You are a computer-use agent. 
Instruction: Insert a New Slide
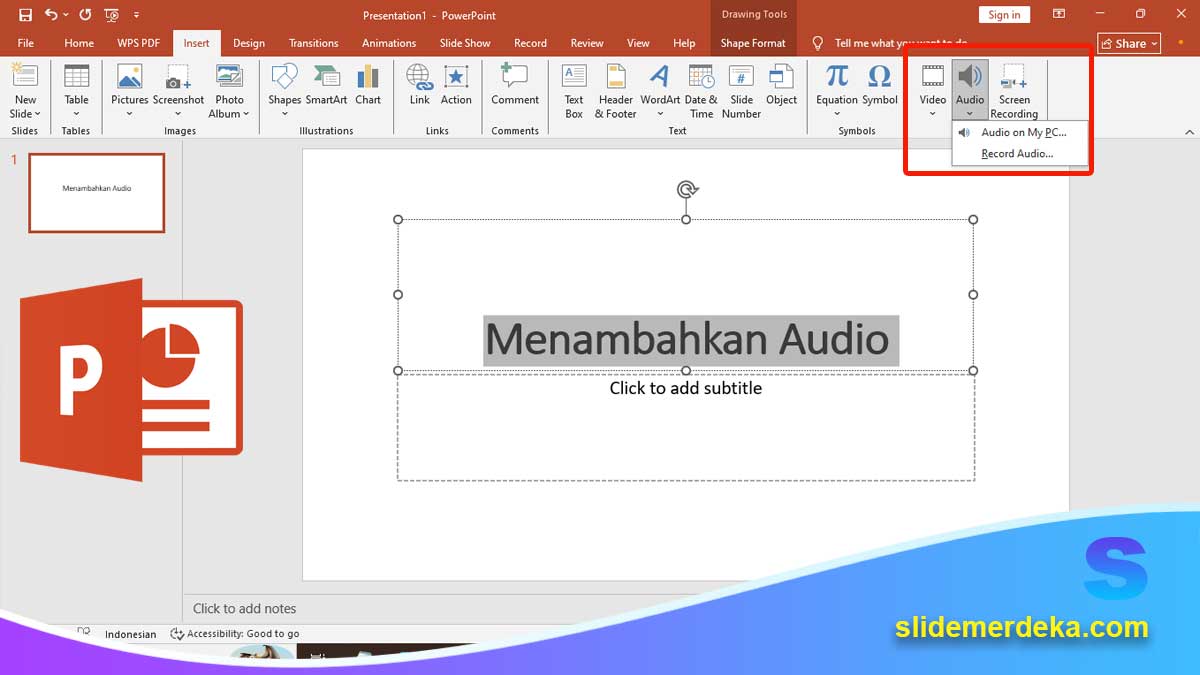click(25, 91)
